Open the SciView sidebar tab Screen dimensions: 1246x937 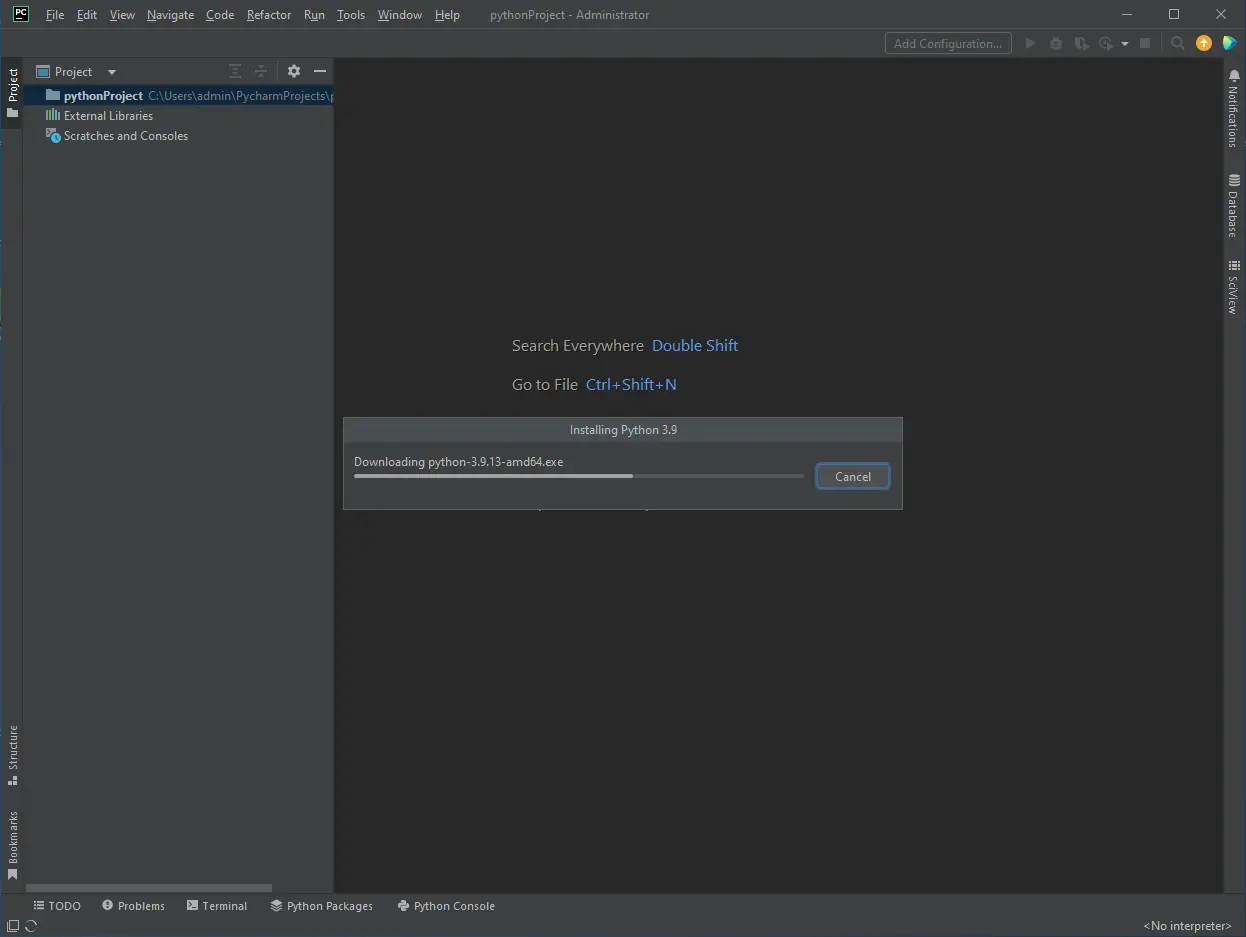(1233, 287)
